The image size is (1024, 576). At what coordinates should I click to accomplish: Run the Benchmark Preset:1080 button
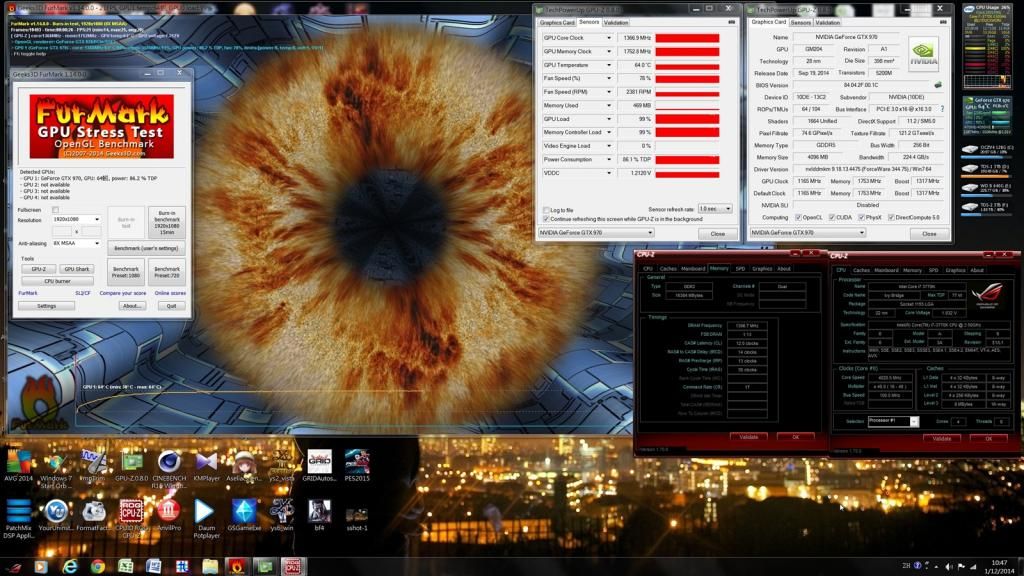click(x=126, y=272)
